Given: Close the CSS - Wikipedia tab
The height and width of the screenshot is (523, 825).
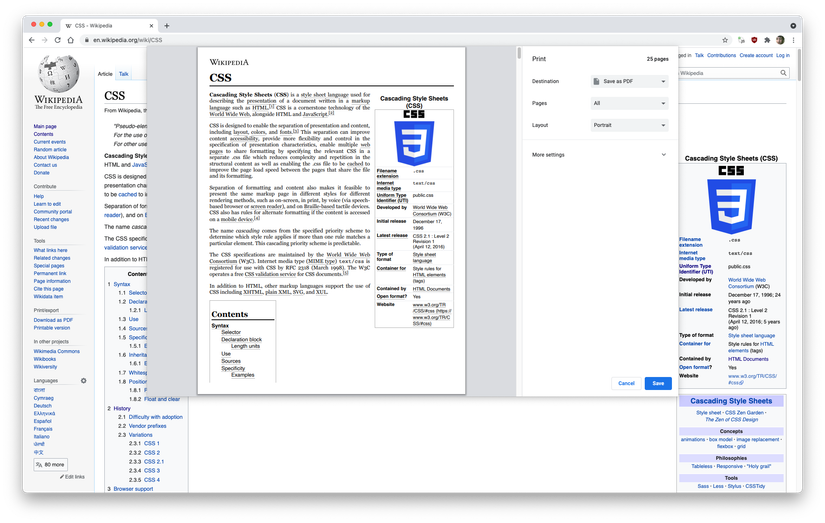Looking at the screenshot, I should point(152,25).
